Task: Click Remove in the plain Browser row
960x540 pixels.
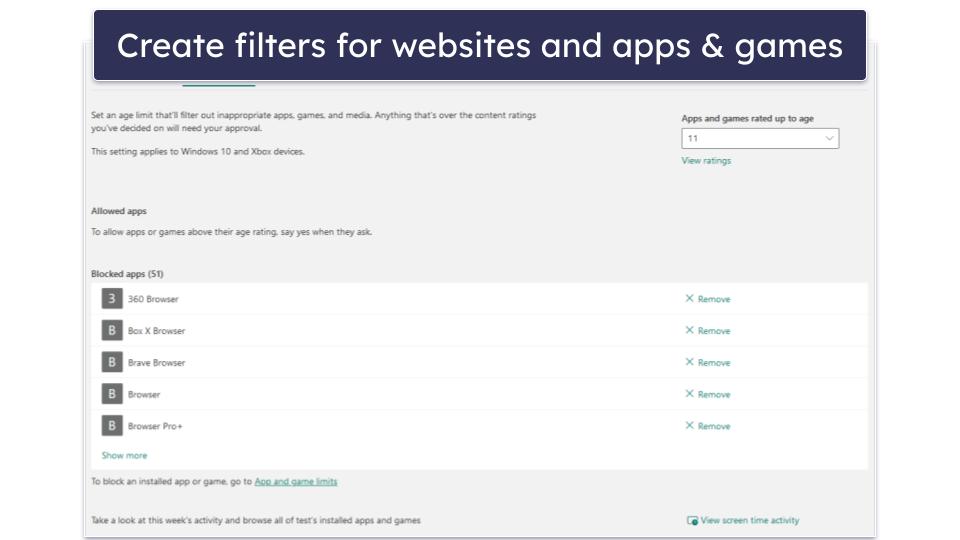Action: coord(708,394)
